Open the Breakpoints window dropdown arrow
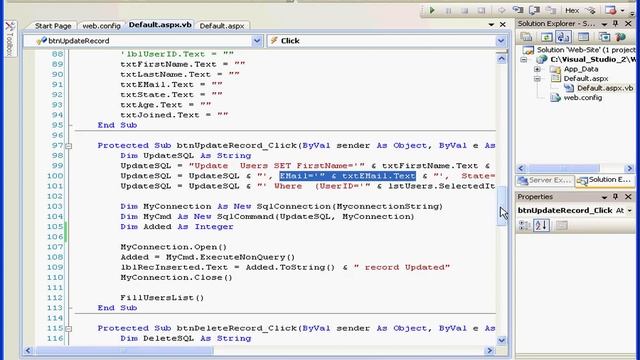This screenshot has height=360, width=640. click(622, 11)
